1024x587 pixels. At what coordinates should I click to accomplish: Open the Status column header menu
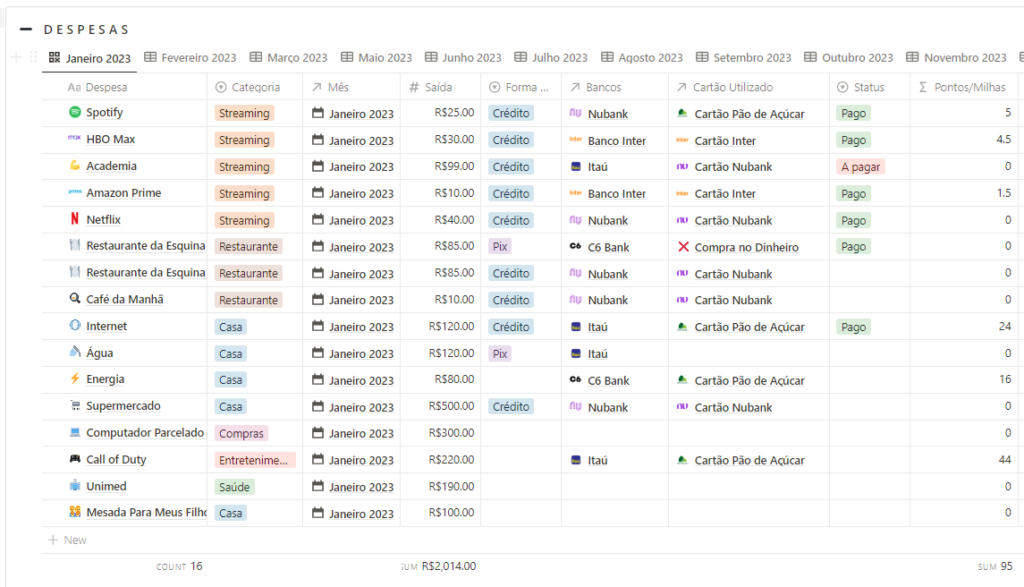point(868,87)
